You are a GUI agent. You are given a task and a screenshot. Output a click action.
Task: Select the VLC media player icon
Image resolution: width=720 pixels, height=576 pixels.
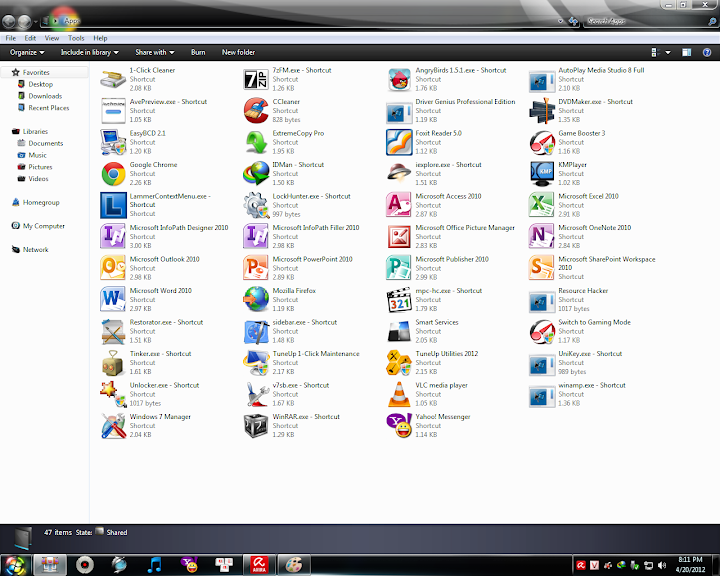point(399,394)
